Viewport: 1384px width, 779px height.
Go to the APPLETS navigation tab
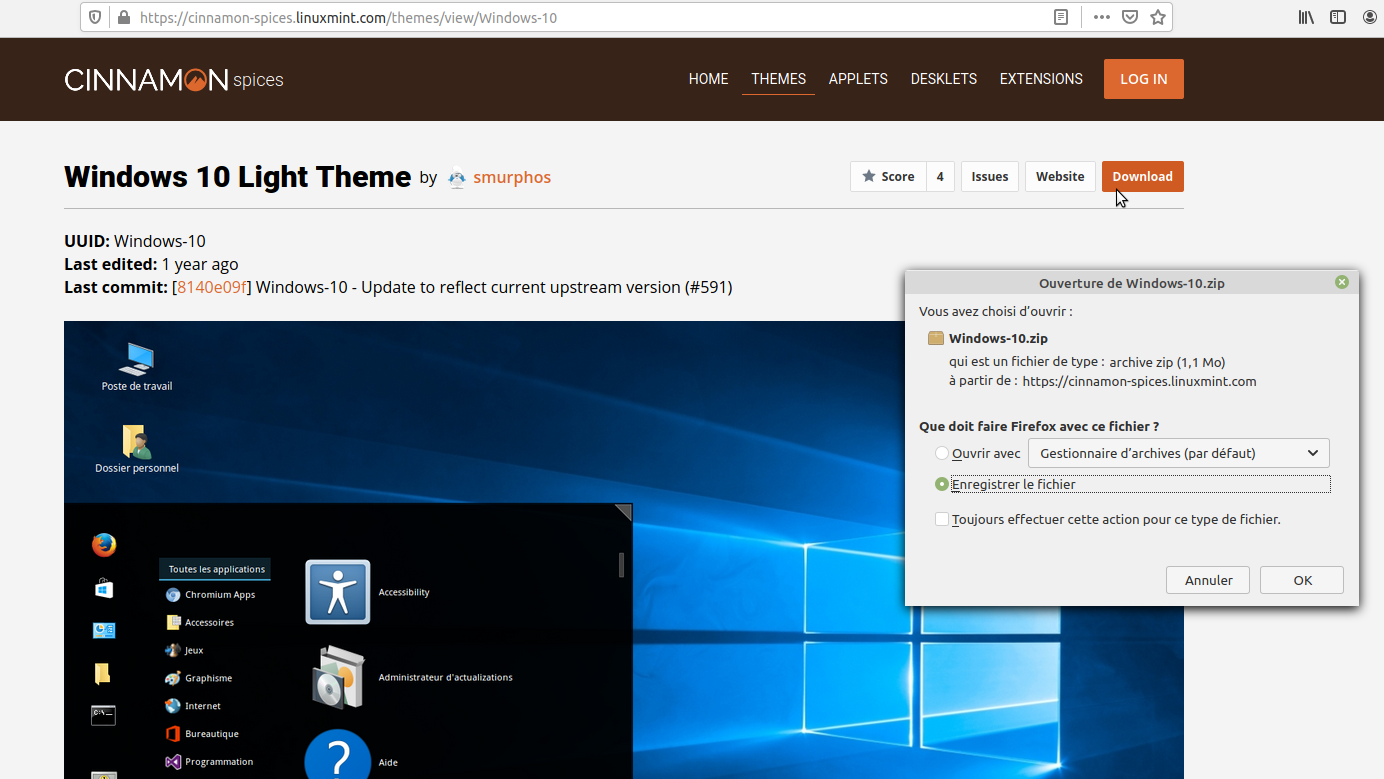click(x=858, y=79)
